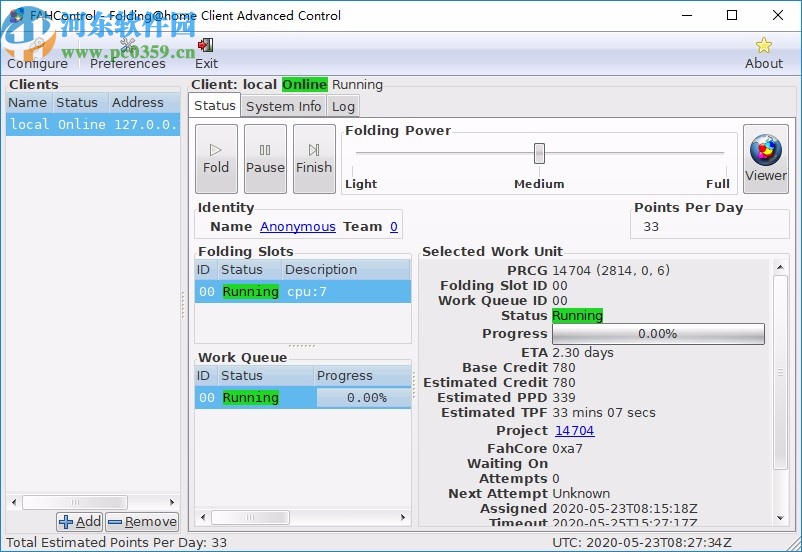Click Clients list scroll right arrow
This screenshot has height=552, width=802.
(172, 502)
